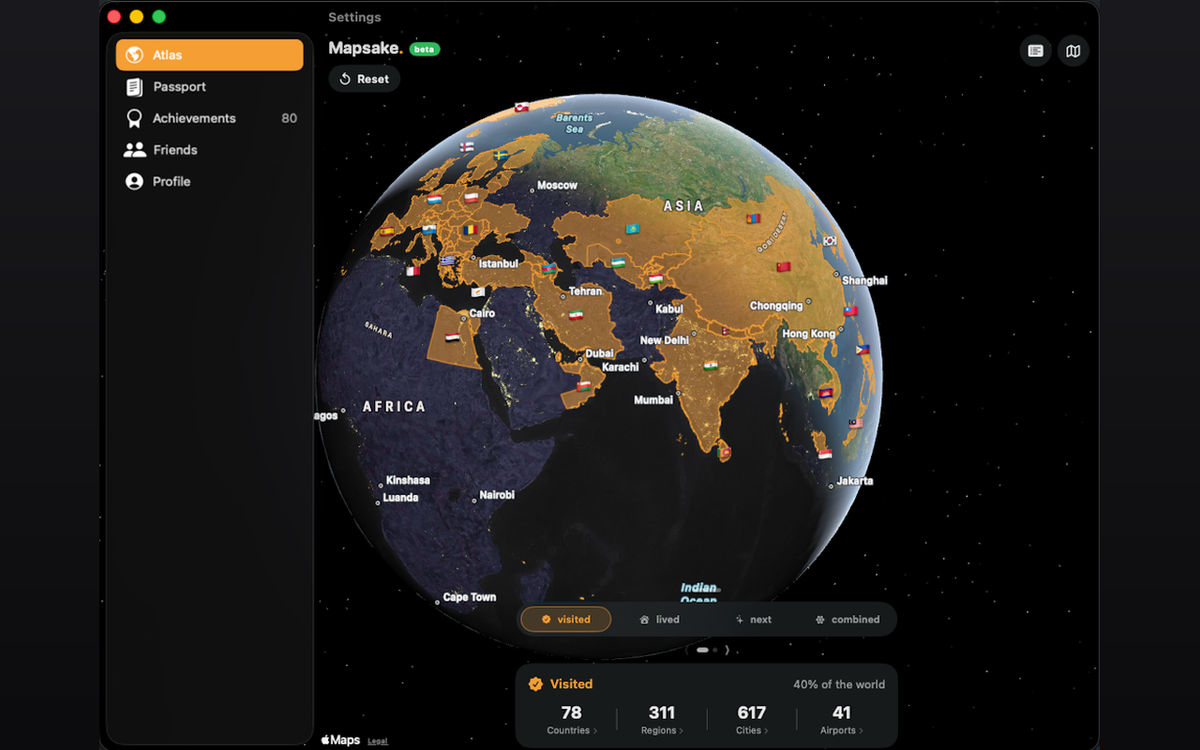Click the New Delhi city label

pyautogui.click(x=665, y=340)
